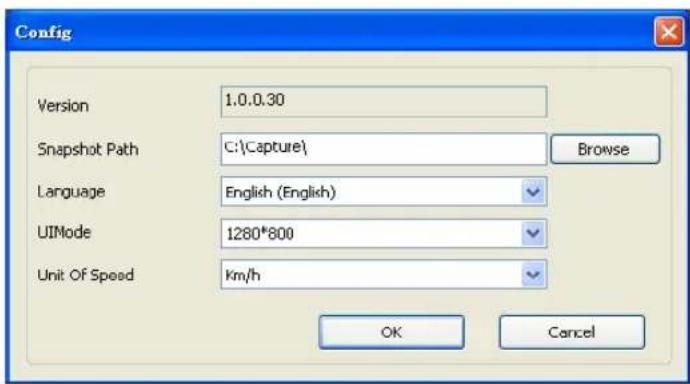Cancel the Config dialog
This screenshot has width=690, height=384.
tap(572, 332)
